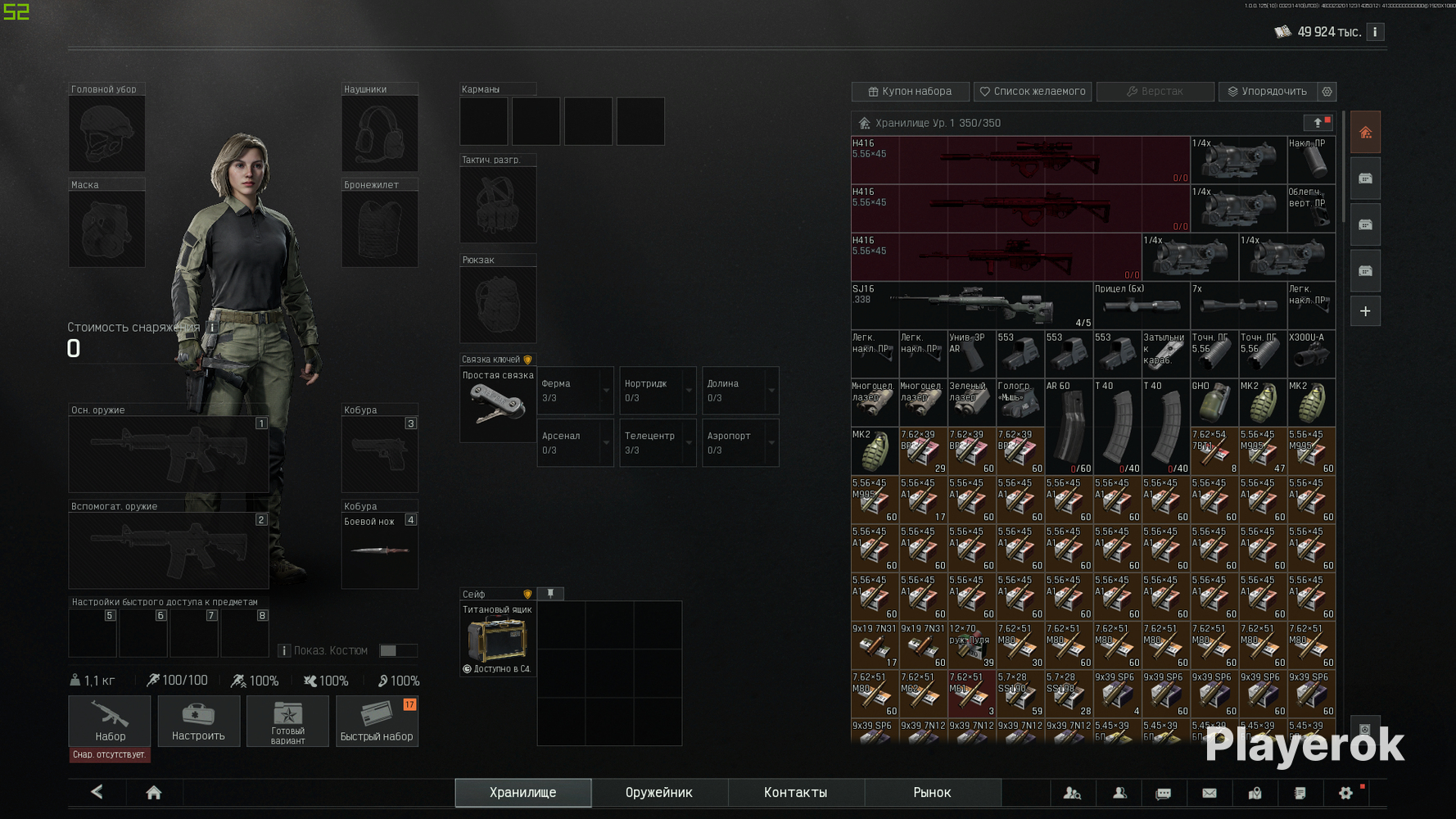Image resolution: width=1456 pixels, height=819 pixels.
Task: Select the Накл. ПР grip item
Action: pos(1311,160)
